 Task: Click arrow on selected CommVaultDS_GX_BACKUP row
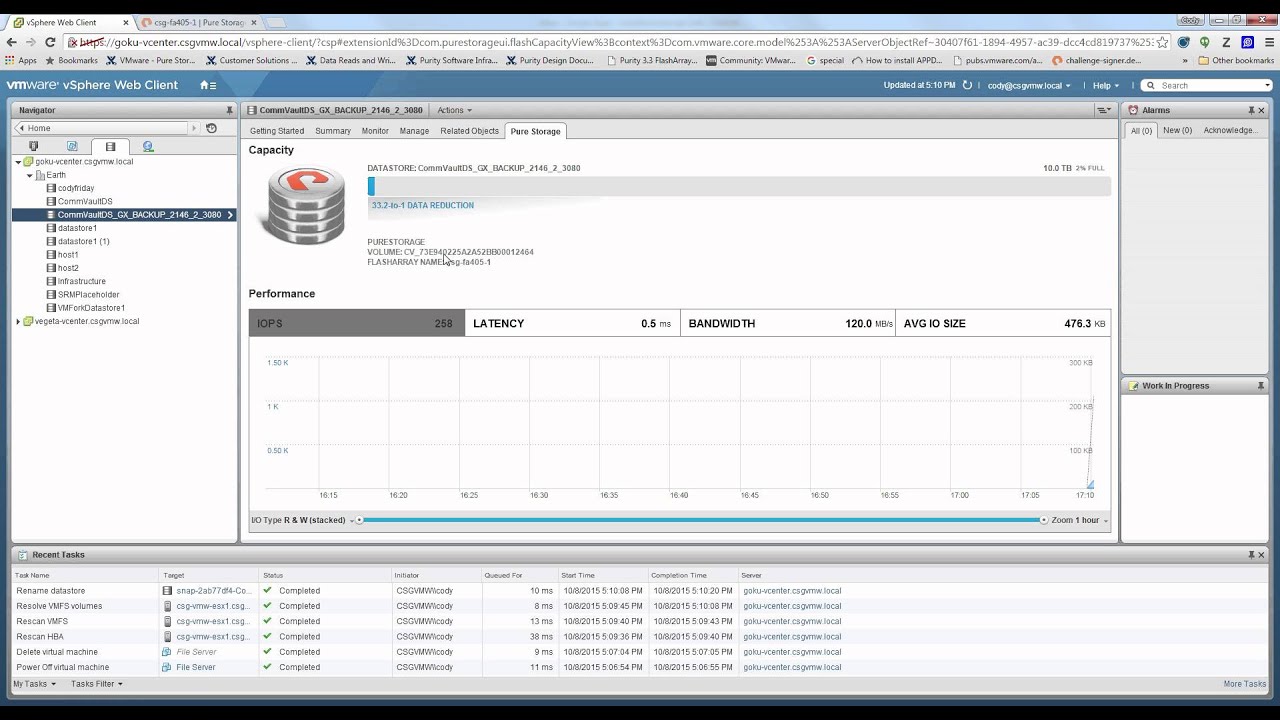point(230,215)
